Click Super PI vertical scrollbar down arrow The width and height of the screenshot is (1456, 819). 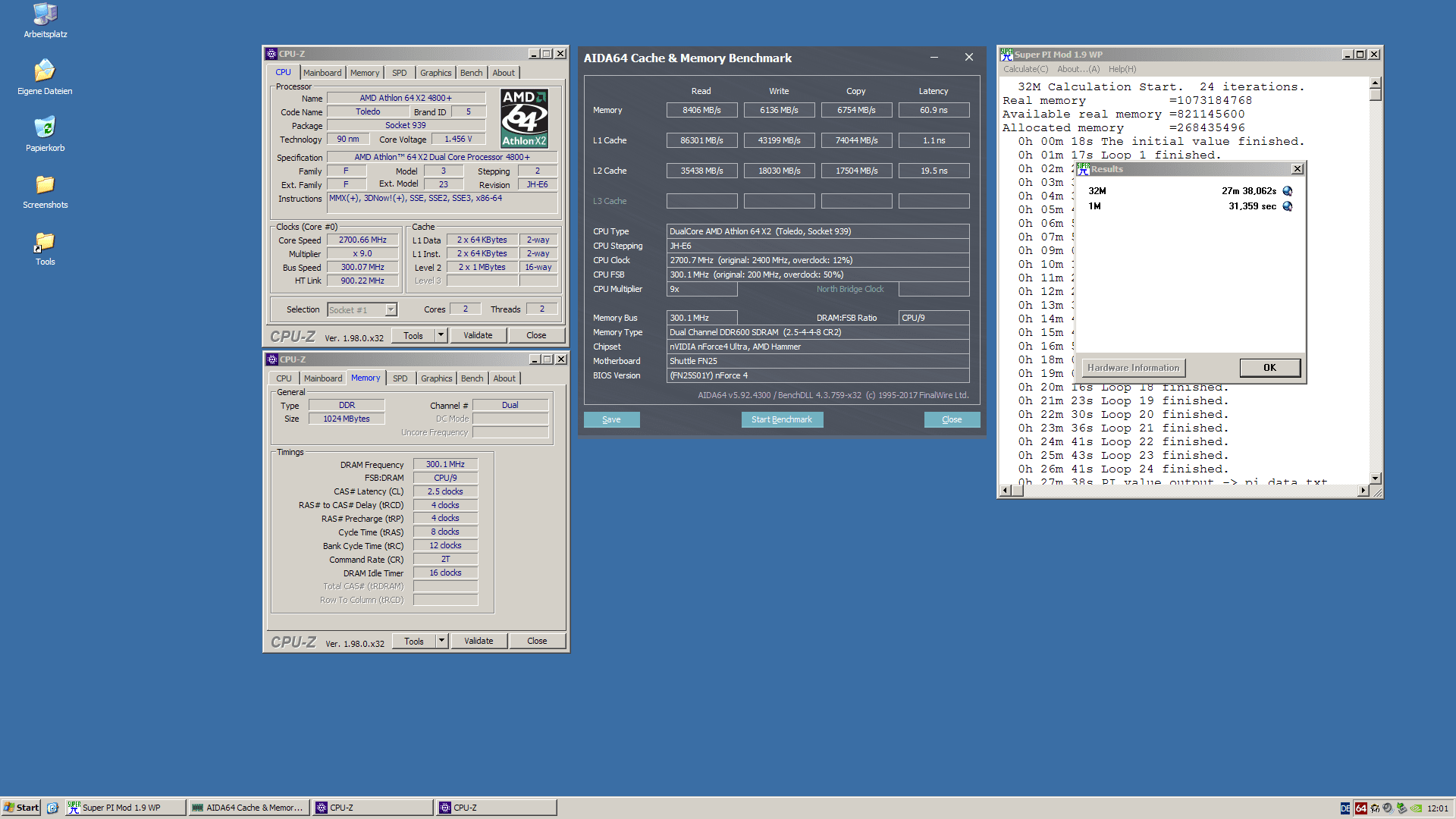[1376, 478]
